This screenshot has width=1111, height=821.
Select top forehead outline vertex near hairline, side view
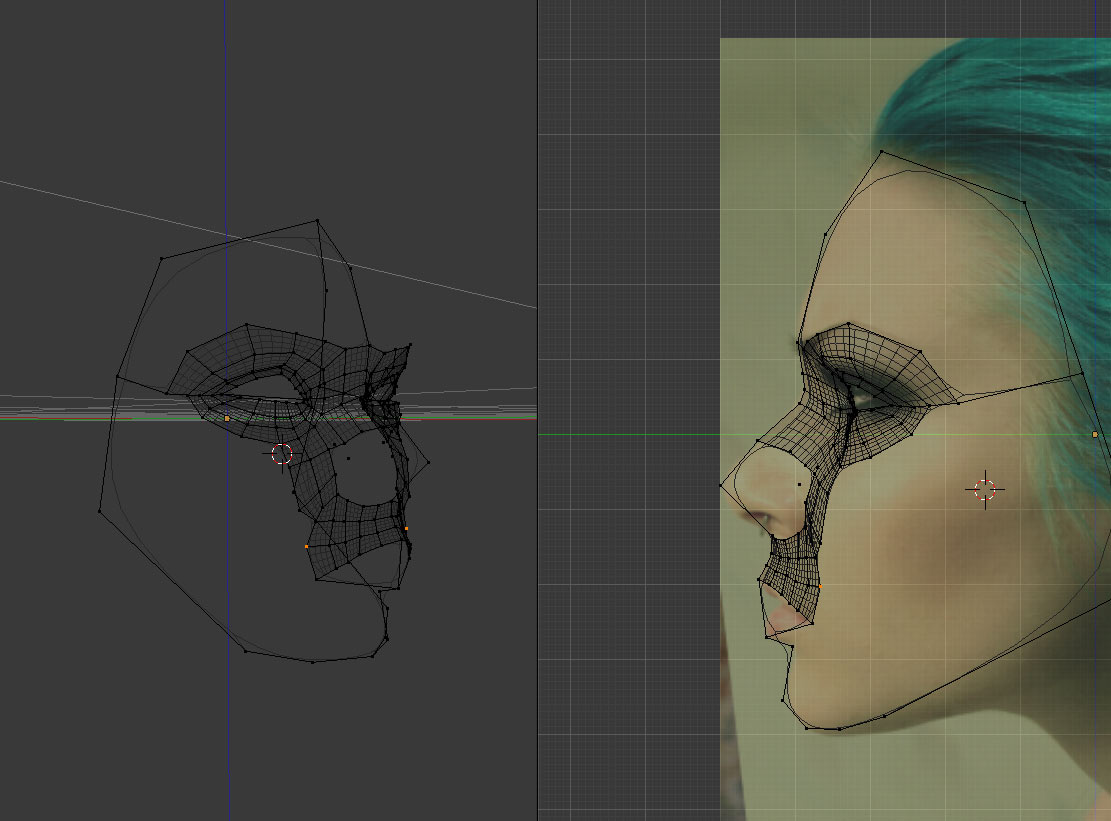[x=881, y=152]
